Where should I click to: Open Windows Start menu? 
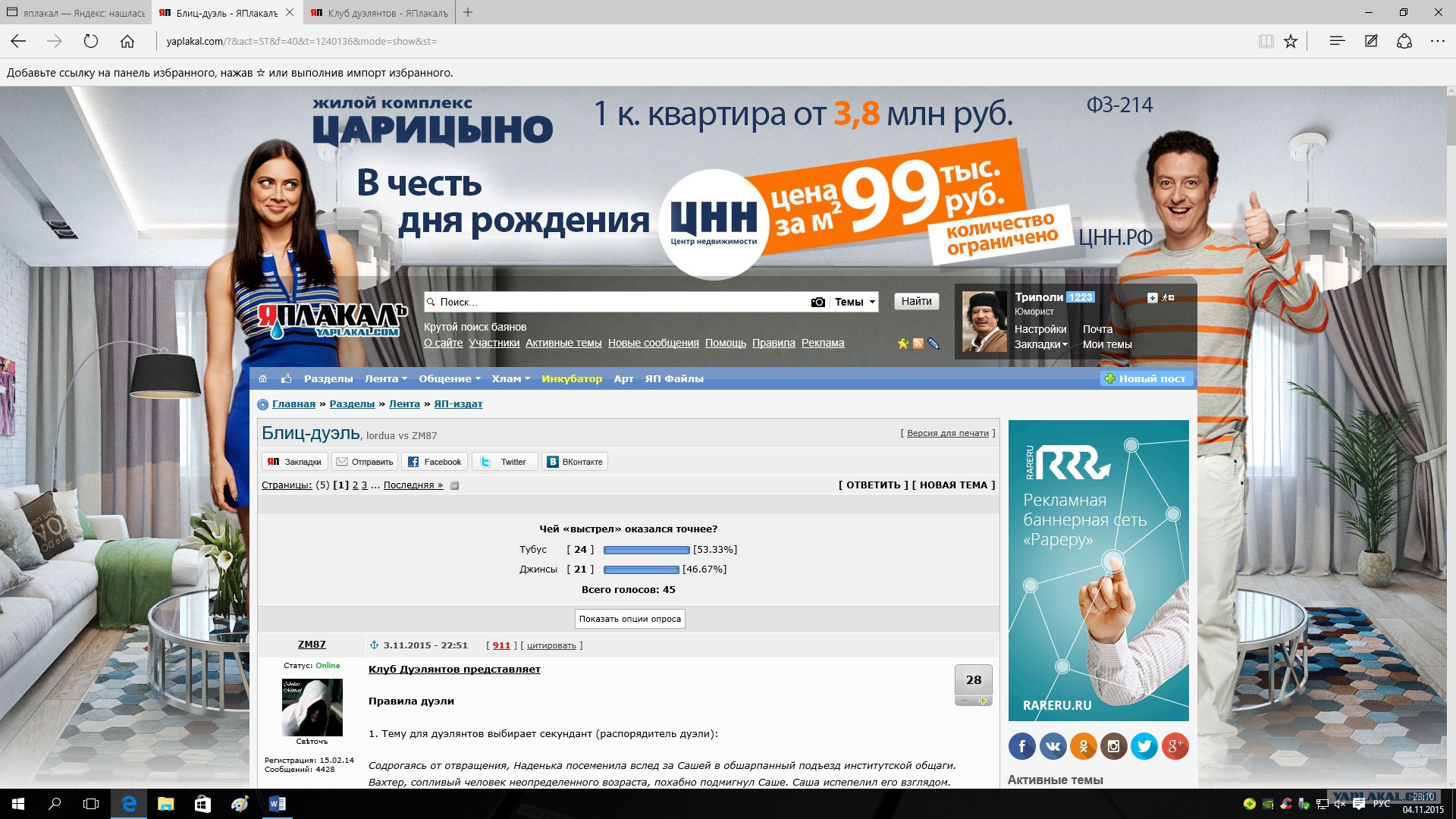[18, 804]
